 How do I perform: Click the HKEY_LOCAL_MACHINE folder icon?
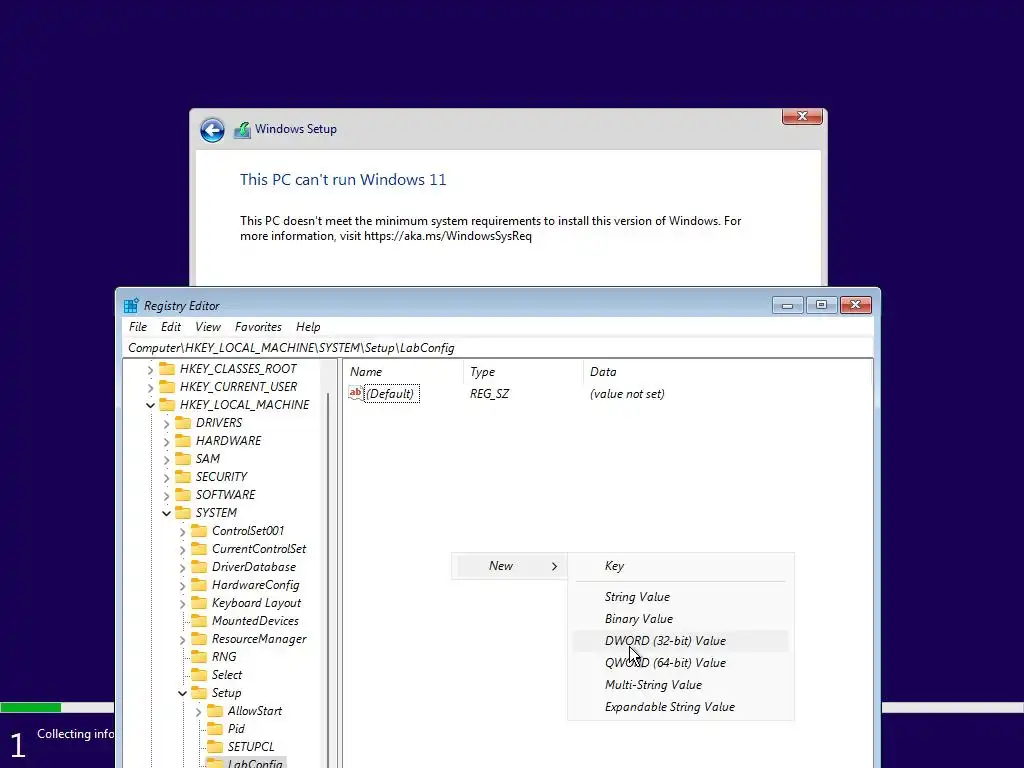[x=167, y=405]
